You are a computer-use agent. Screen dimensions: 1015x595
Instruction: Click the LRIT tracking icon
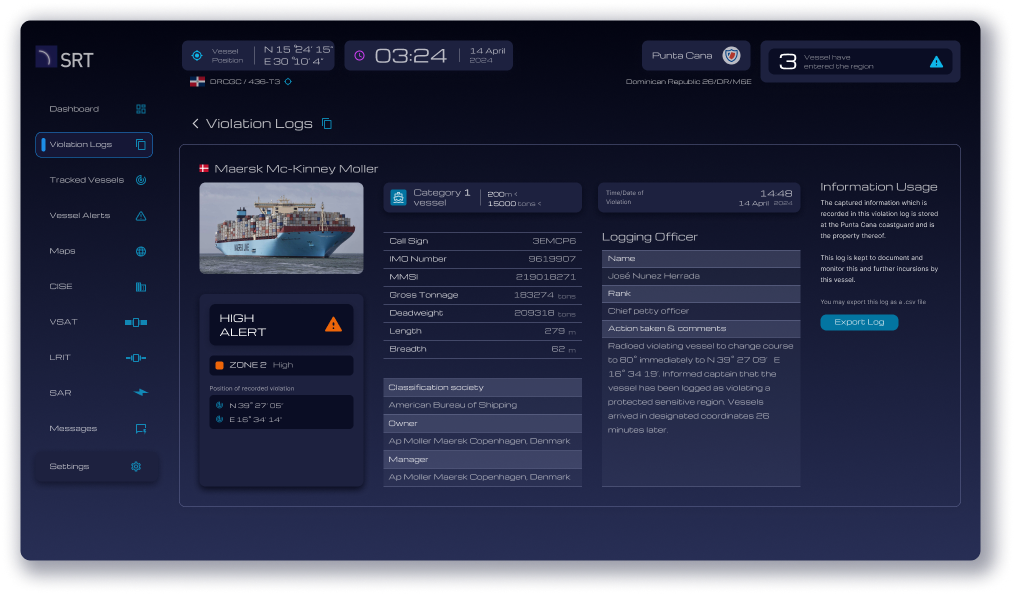coord(136,357)
